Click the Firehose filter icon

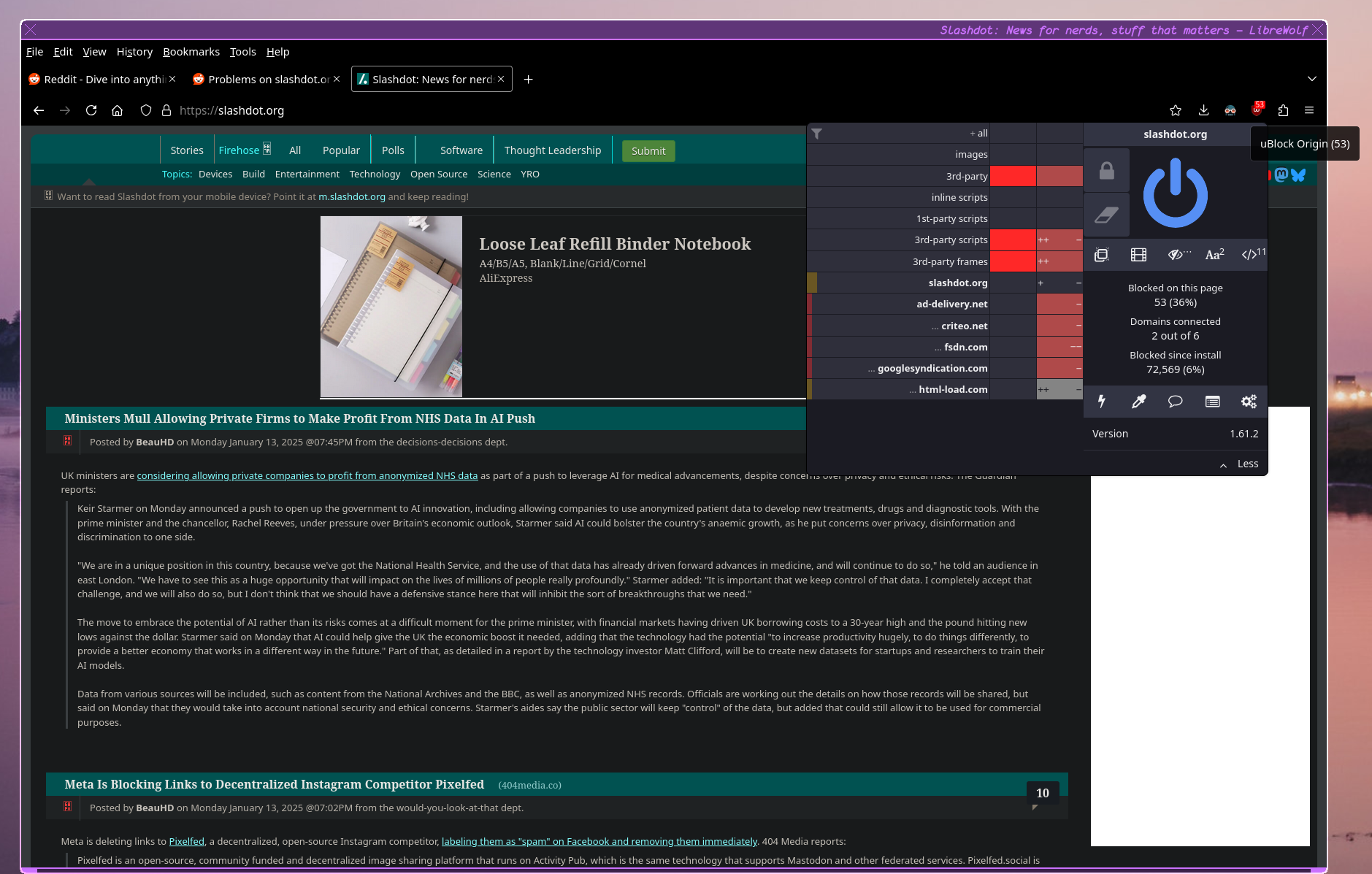267,148
